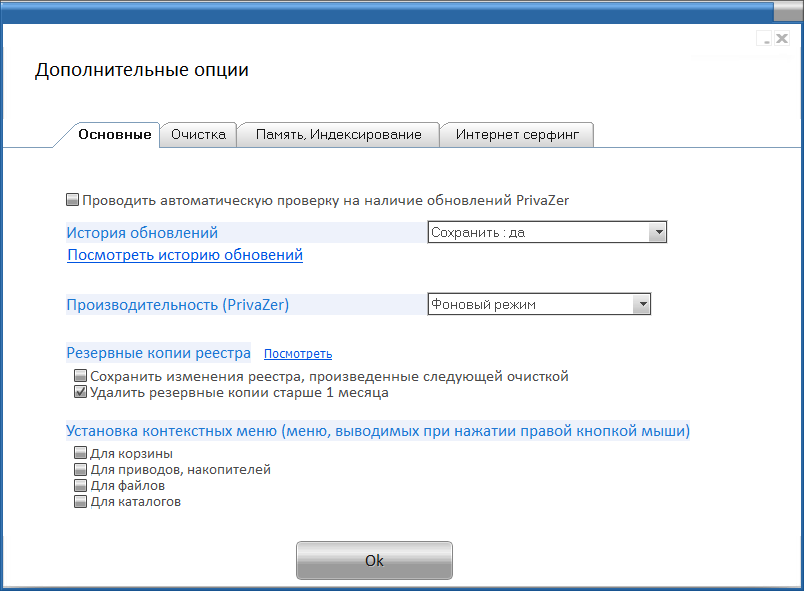Click Посмотреть link next to Резервные копии реестра

298,354
